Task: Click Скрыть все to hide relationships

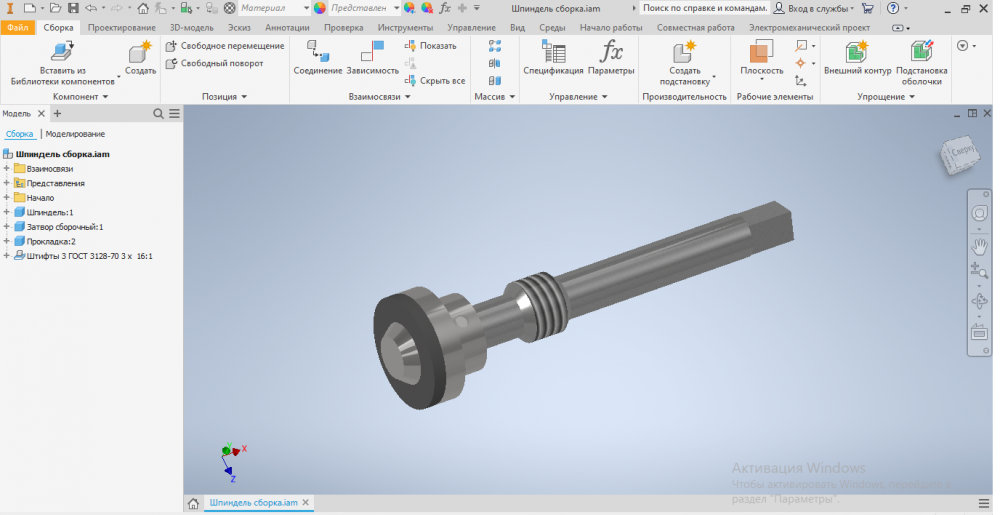Action: click(436, 80)
